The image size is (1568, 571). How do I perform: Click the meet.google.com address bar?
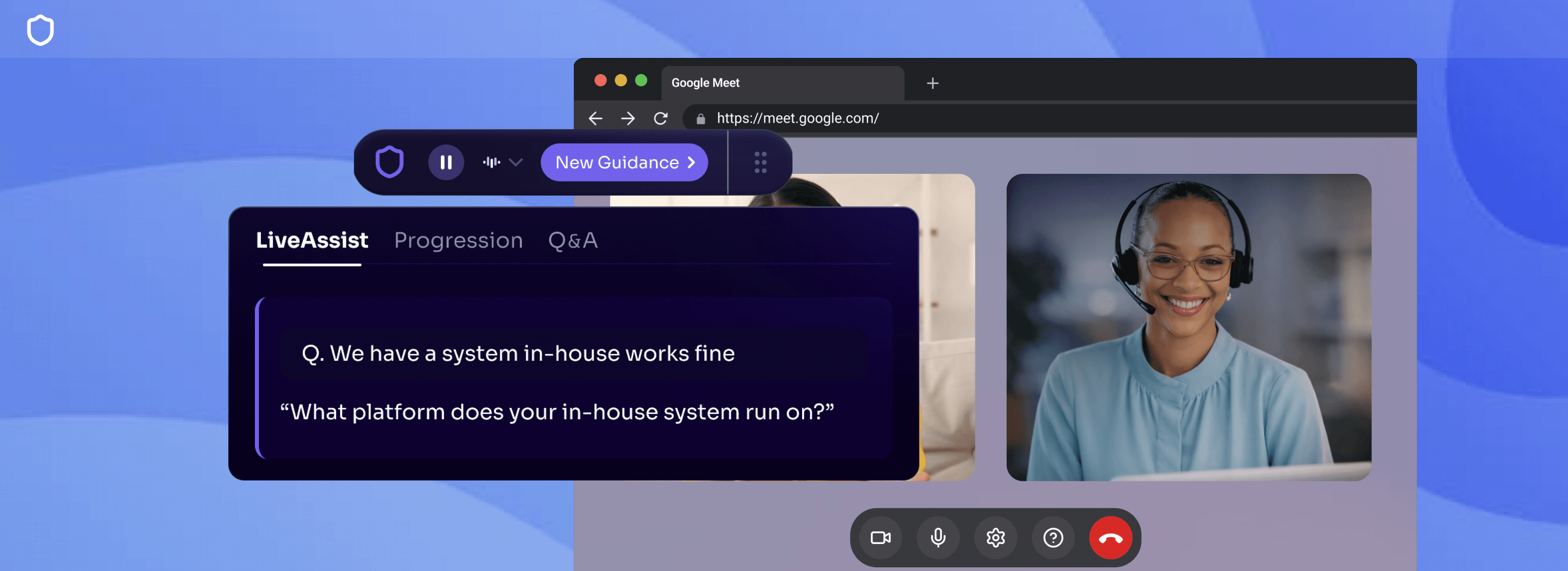click(x=797, y=118)
